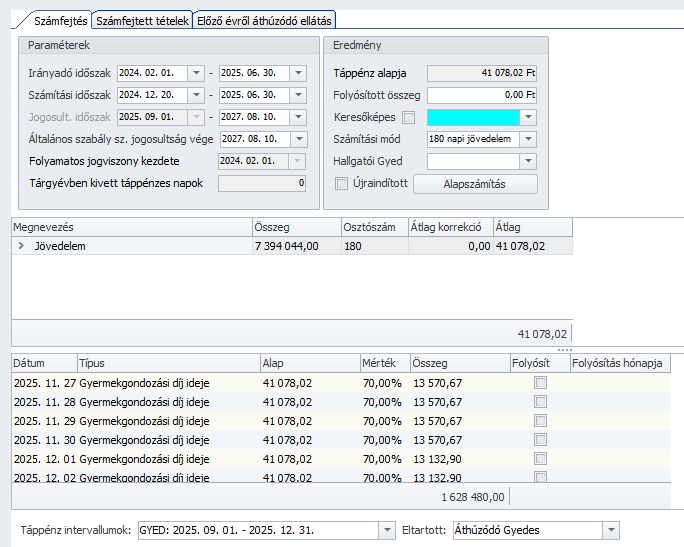
Task: Expand the Jövedelem row
Action: click(x=21, y=245)
